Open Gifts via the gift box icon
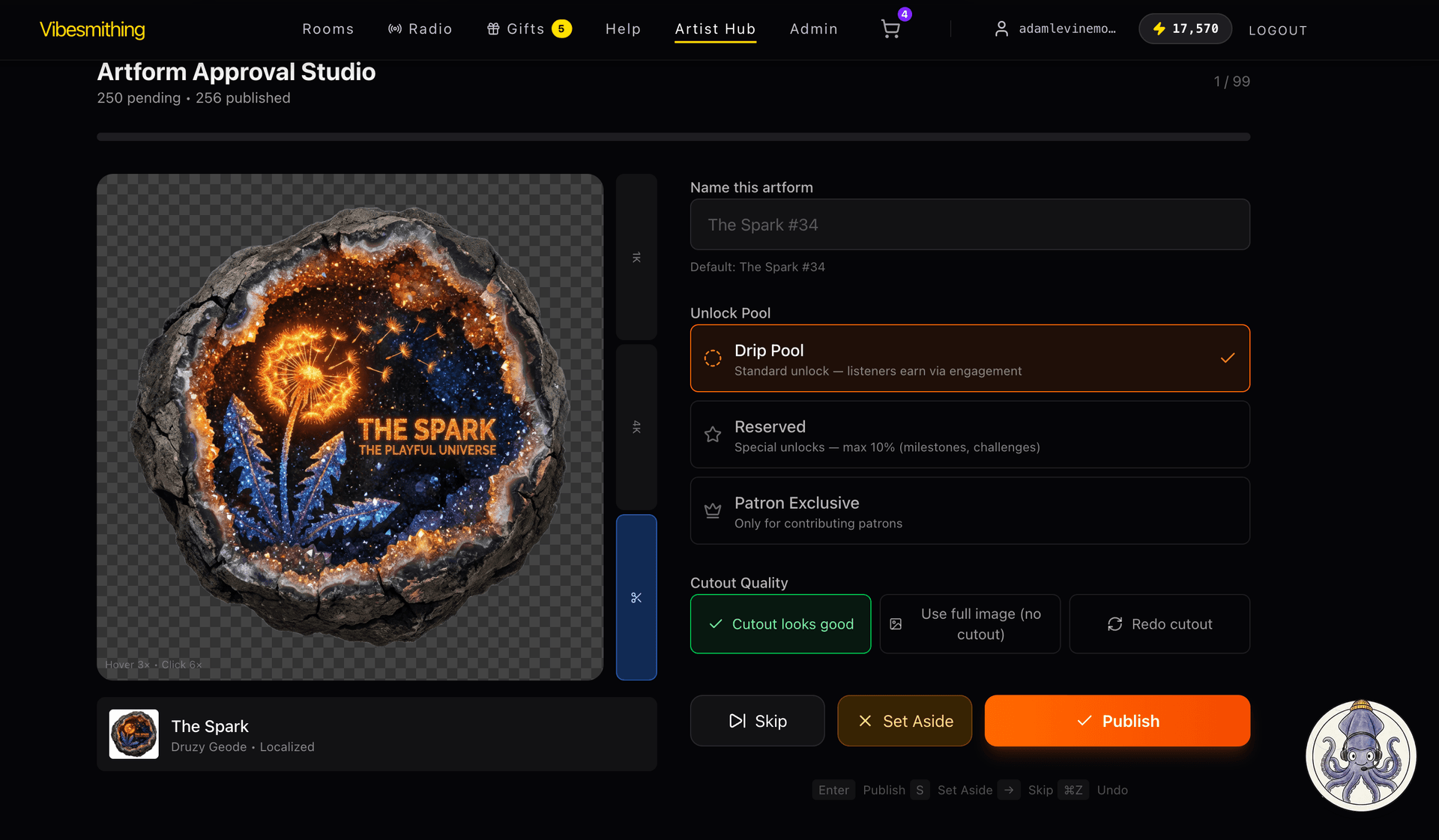Viewport: 1439px width, 840px height. (492, 28)
